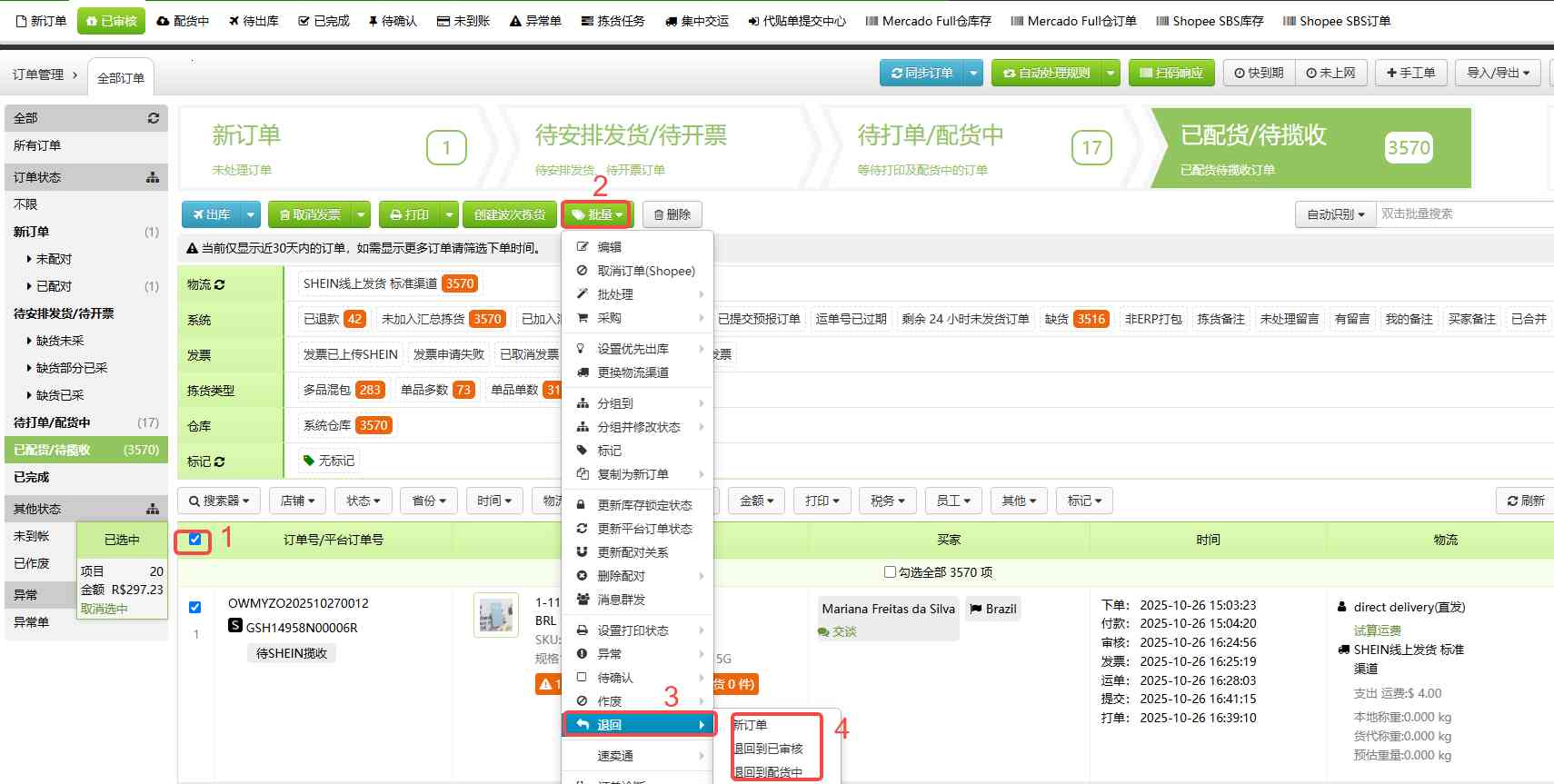Open the 店铺 filter dropdown
Viewport: 1554px width, 784px height.
[297, 501]
